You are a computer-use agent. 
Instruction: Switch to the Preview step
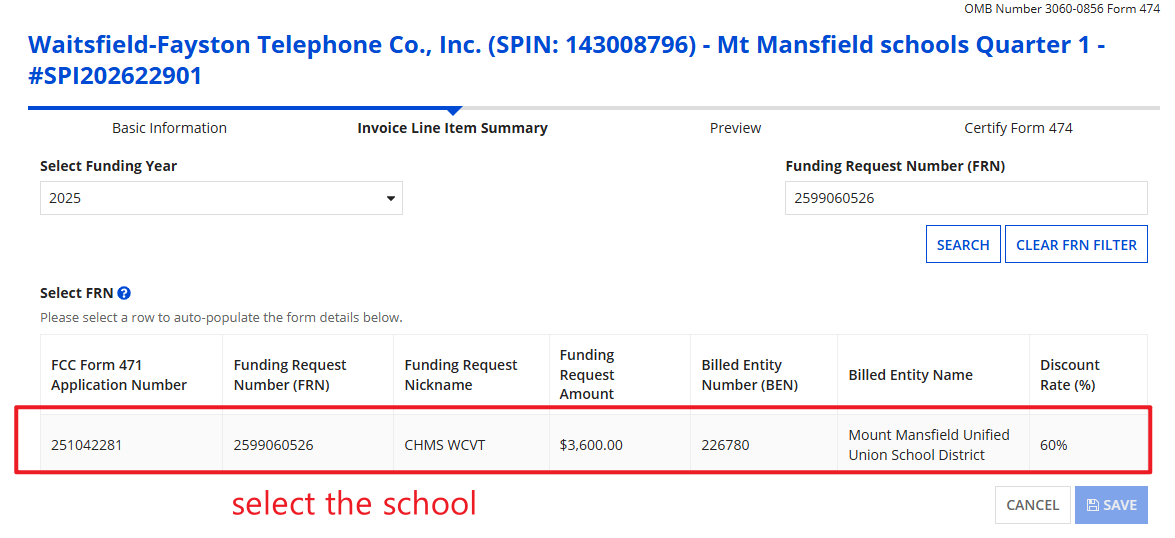pos(735,128)
